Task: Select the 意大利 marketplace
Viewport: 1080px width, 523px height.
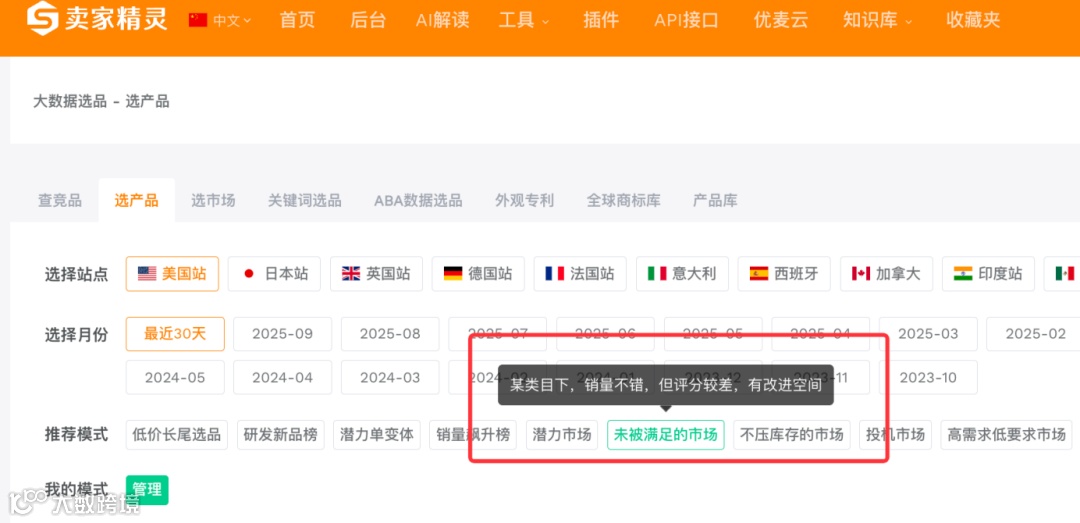Action: tap(682, 274)
